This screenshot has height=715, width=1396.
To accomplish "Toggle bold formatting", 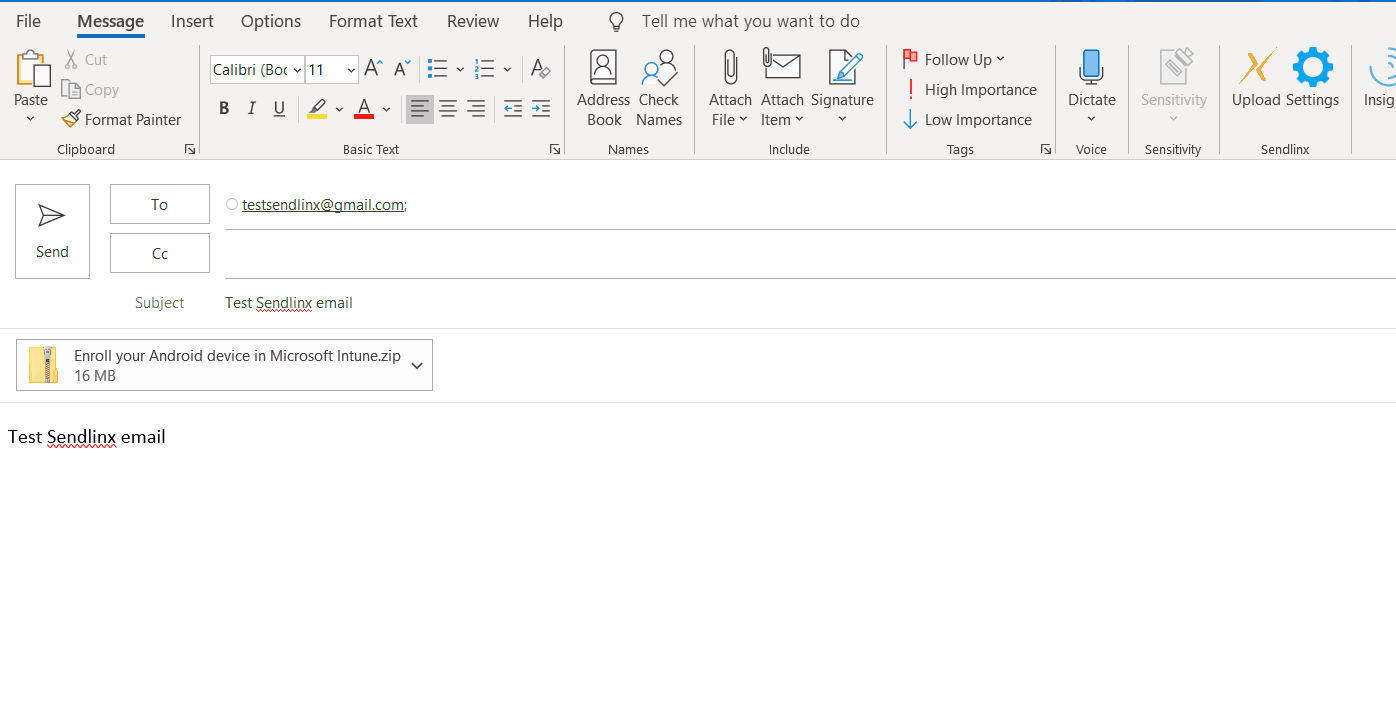I will (224, 109).
